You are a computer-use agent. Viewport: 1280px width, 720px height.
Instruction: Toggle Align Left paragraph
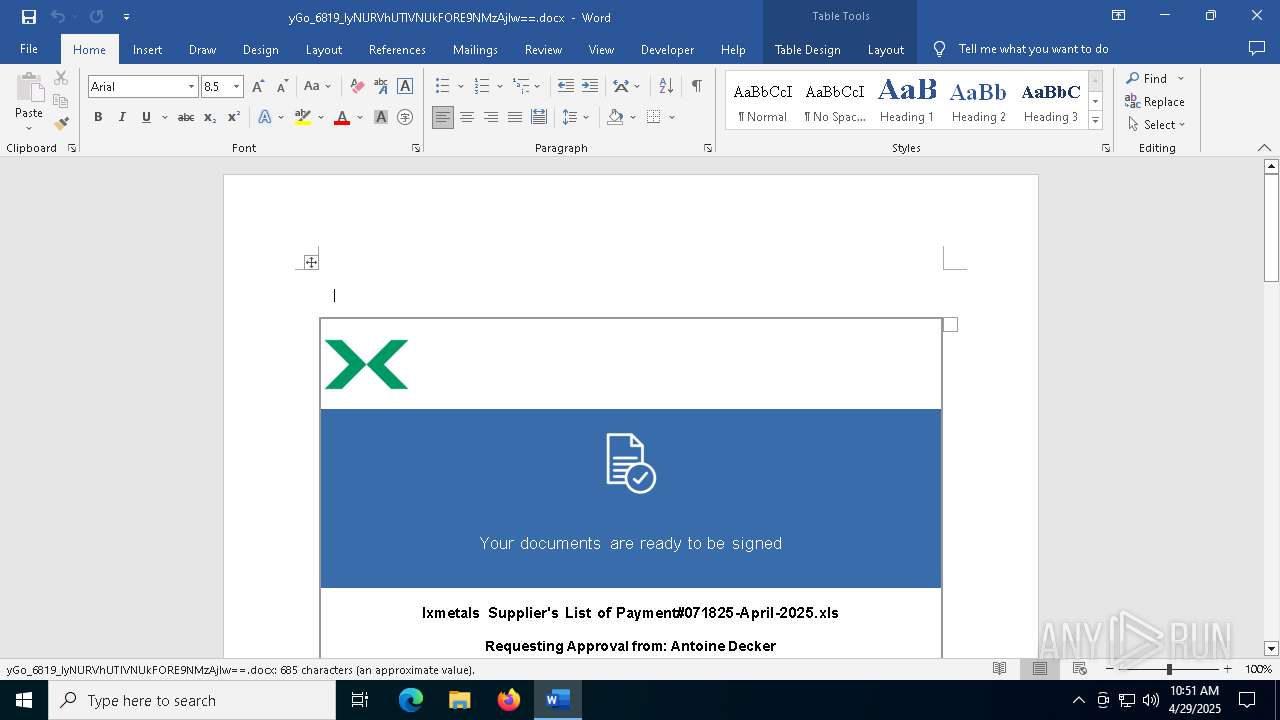pos(443,117)
